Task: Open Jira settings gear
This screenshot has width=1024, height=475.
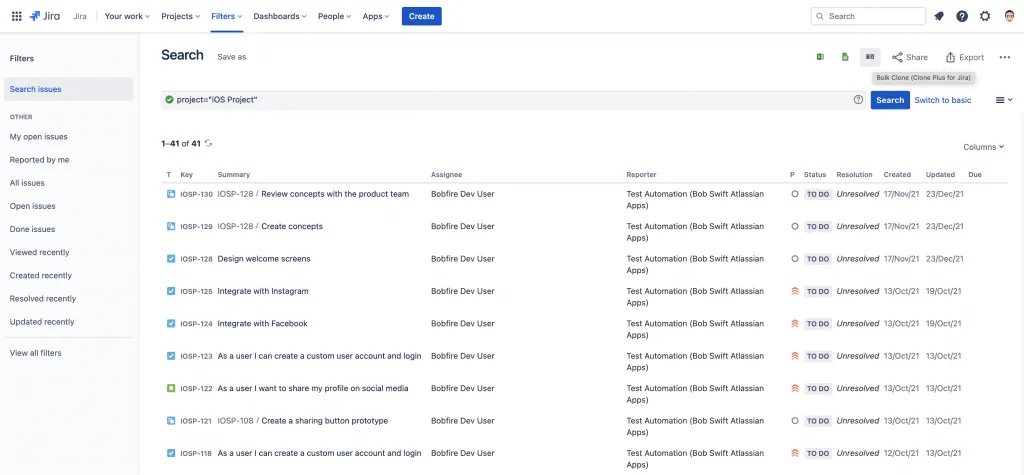Action: click(x=985, y=16)
